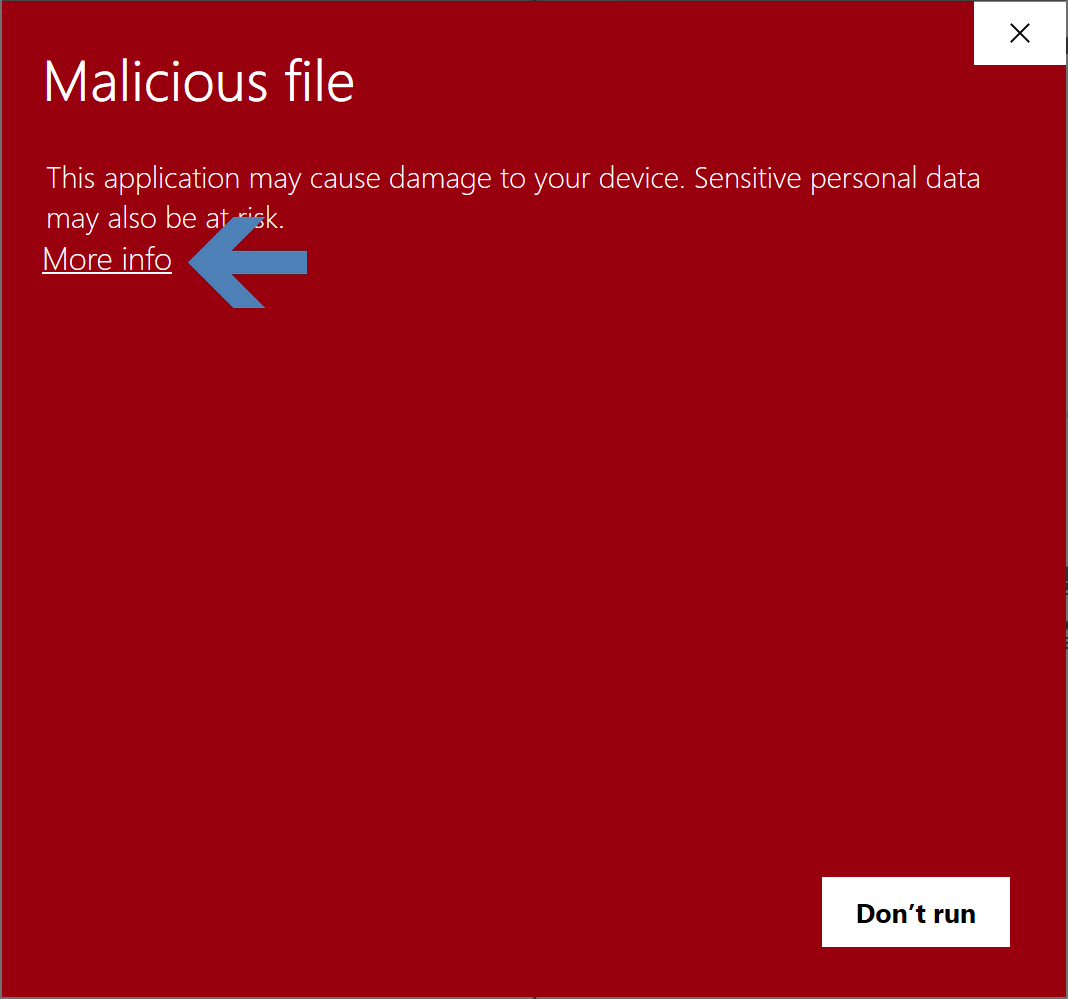Select Don't run to block the application

coord(915,911)
